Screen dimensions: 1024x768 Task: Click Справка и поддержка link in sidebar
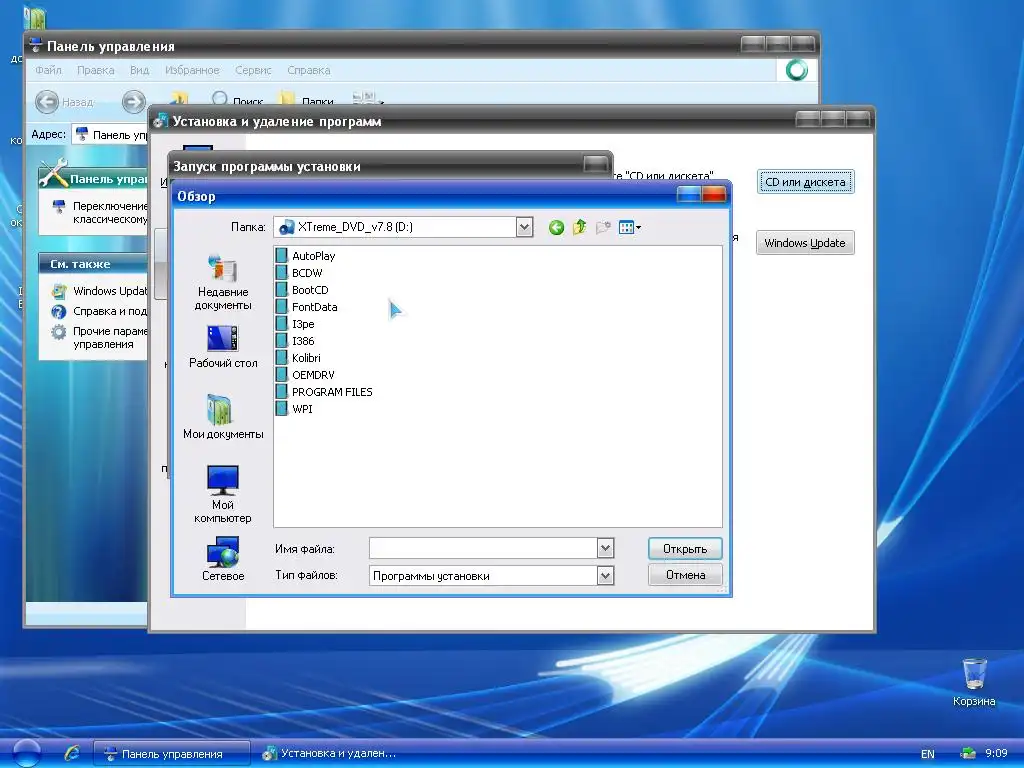pos(99,311)
